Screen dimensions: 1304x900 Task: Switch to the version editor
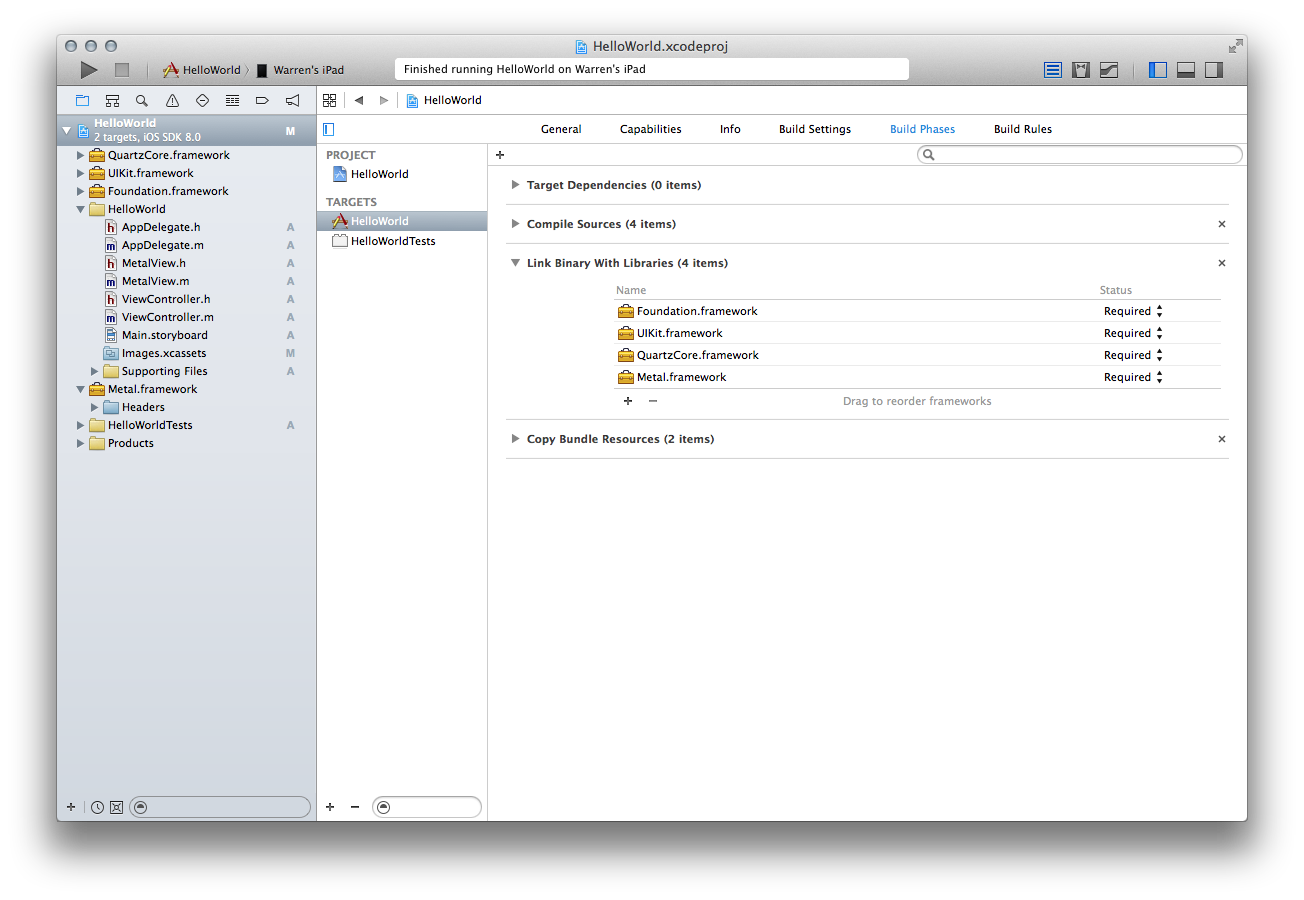[1109, 70]
